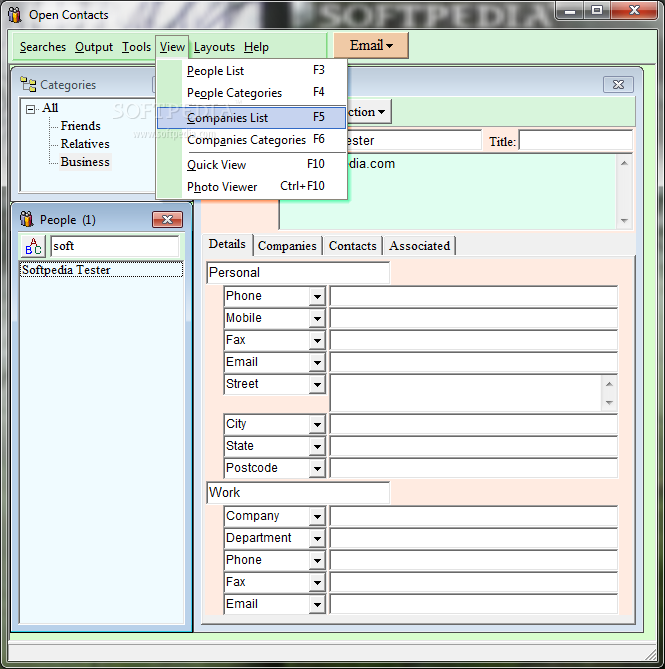Select the Business category
Viewport: 665px width, 669px height.
85,162
